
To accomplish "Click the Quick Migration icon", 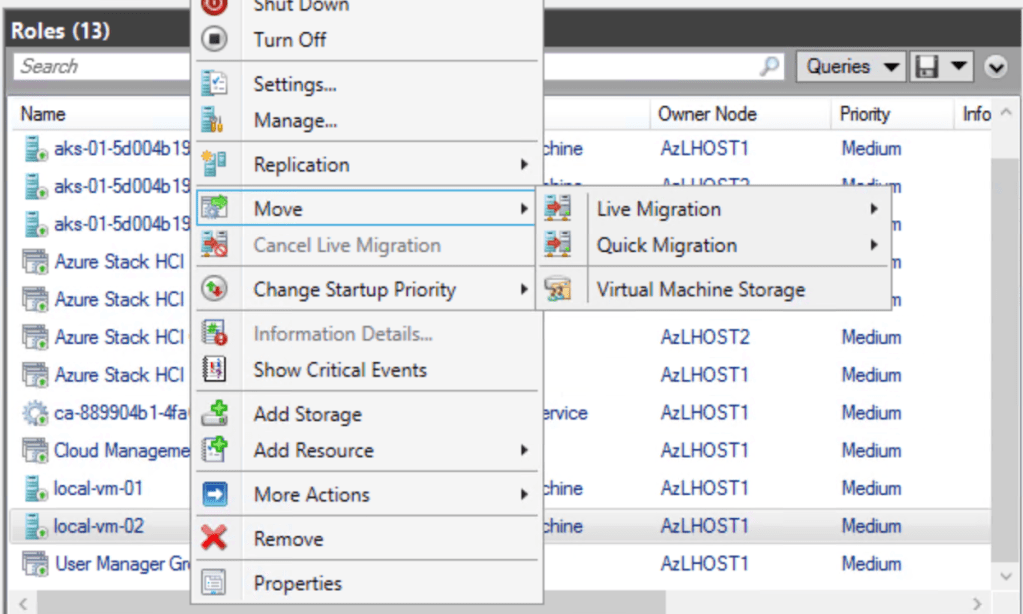I will point(558,245).
